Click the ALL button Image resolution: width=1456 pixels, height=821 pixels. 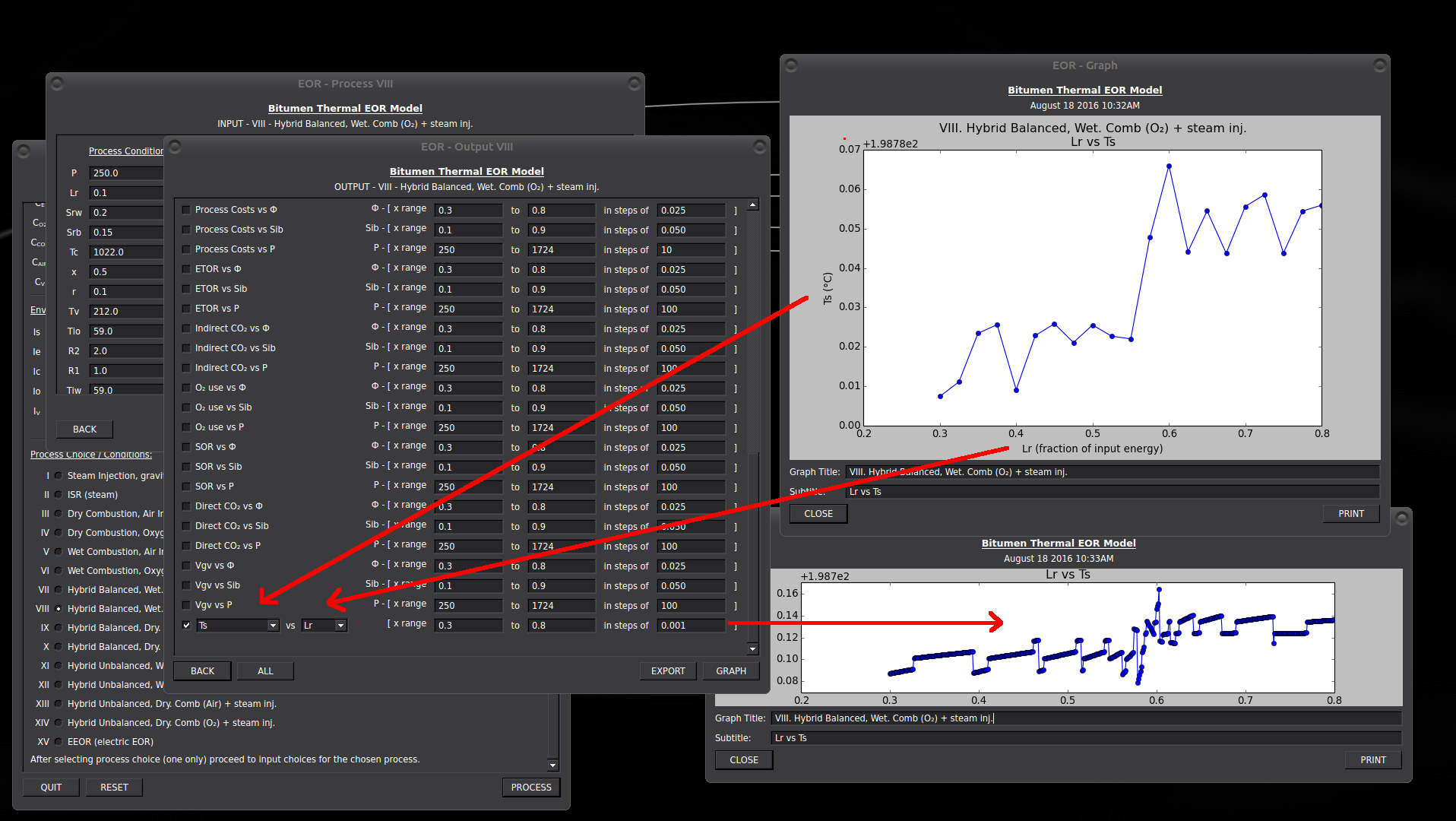point(265,671)
